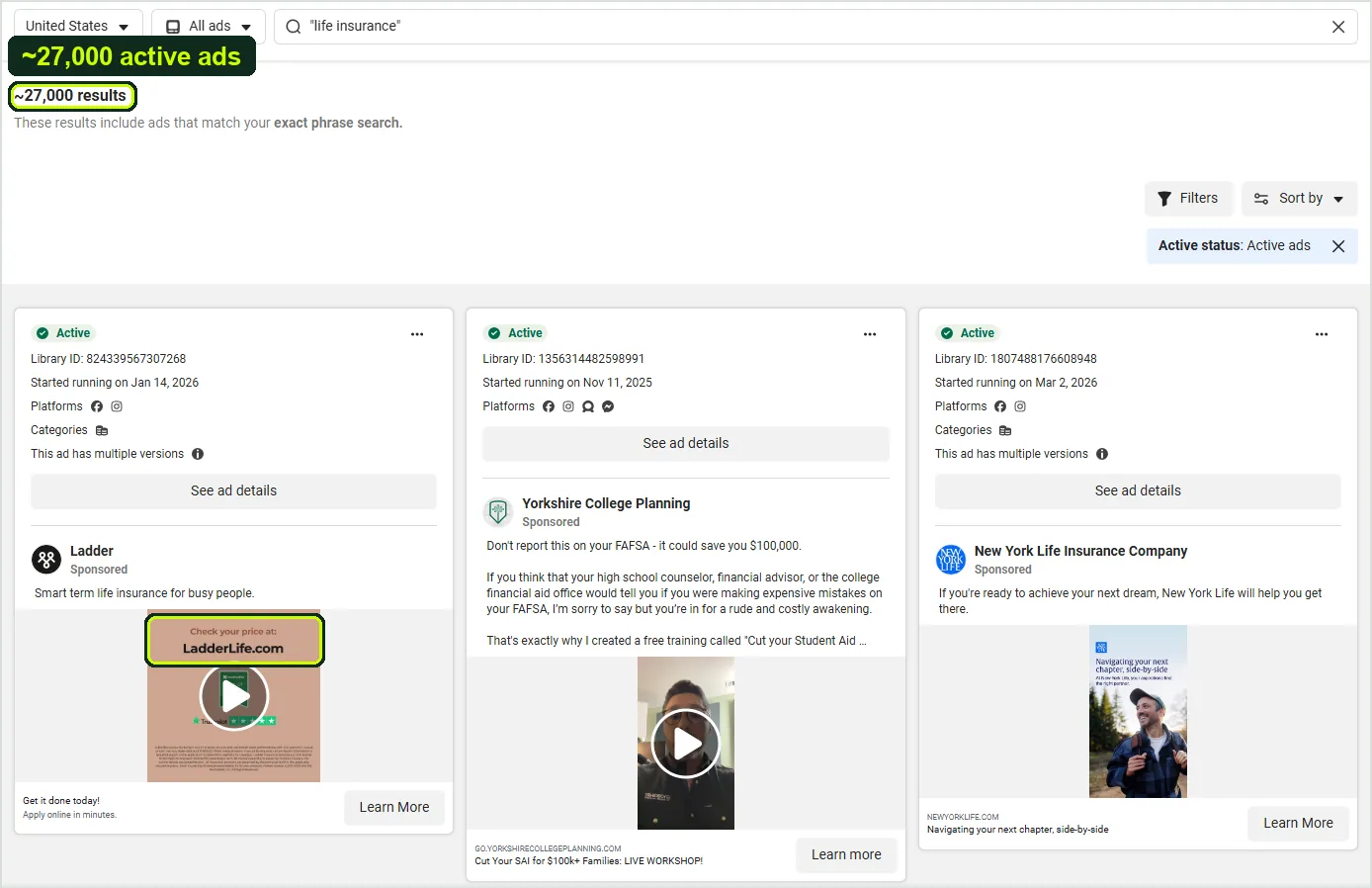Remove the Active status filter chip
The image size is (1372, 888).
[1338, 246]
